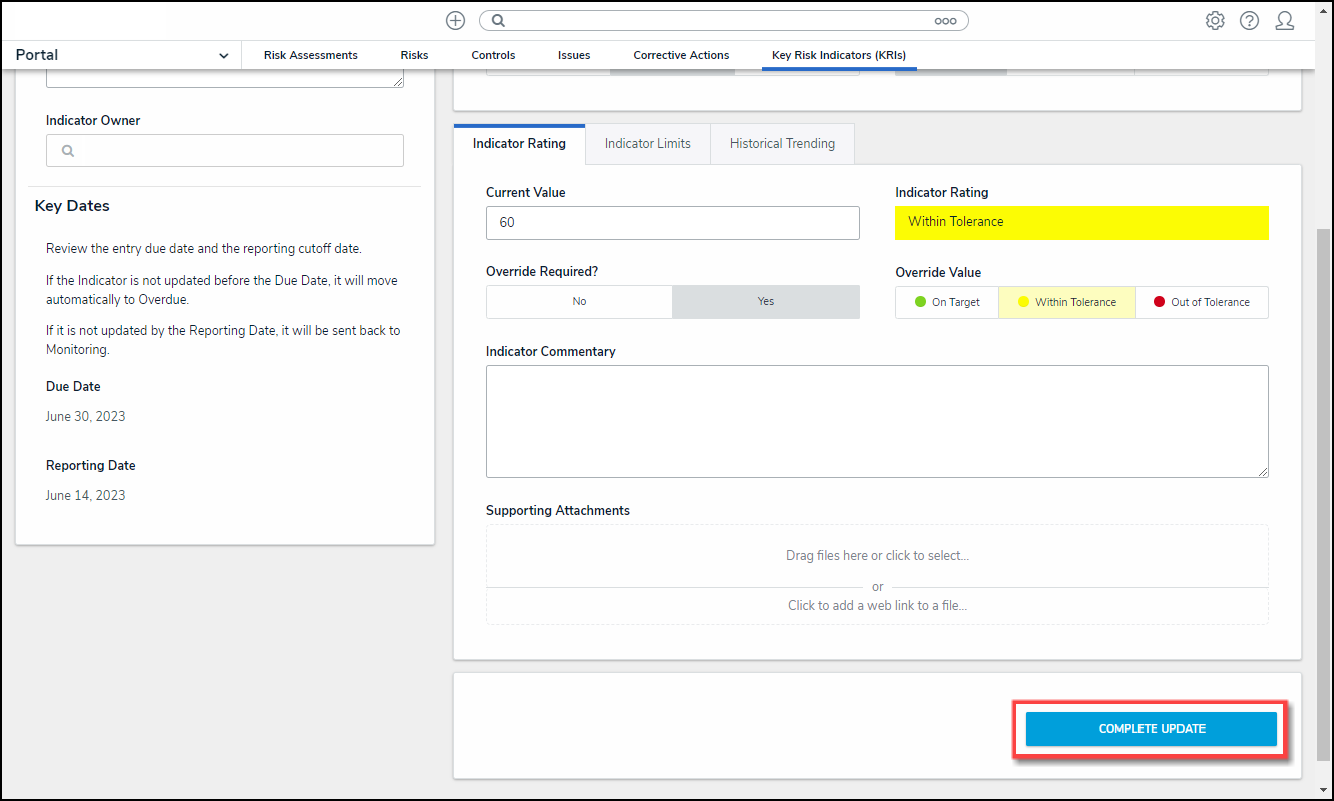The image size is (1334, 801).
Task: Expand the Portal dropdown menu
Action: (223, 56)
